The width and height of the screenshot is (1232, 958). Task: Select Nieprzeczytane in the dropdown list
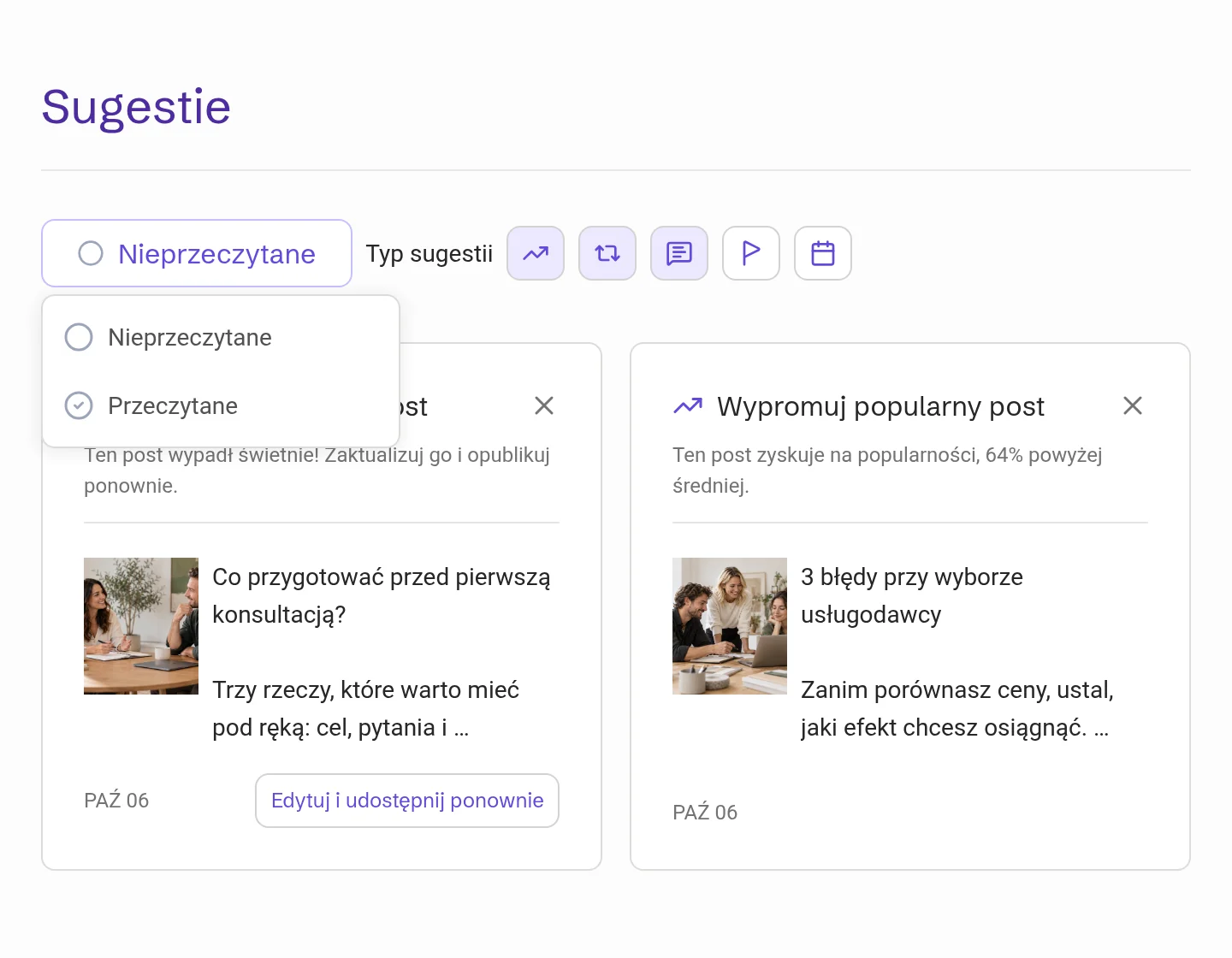point(221,337)
